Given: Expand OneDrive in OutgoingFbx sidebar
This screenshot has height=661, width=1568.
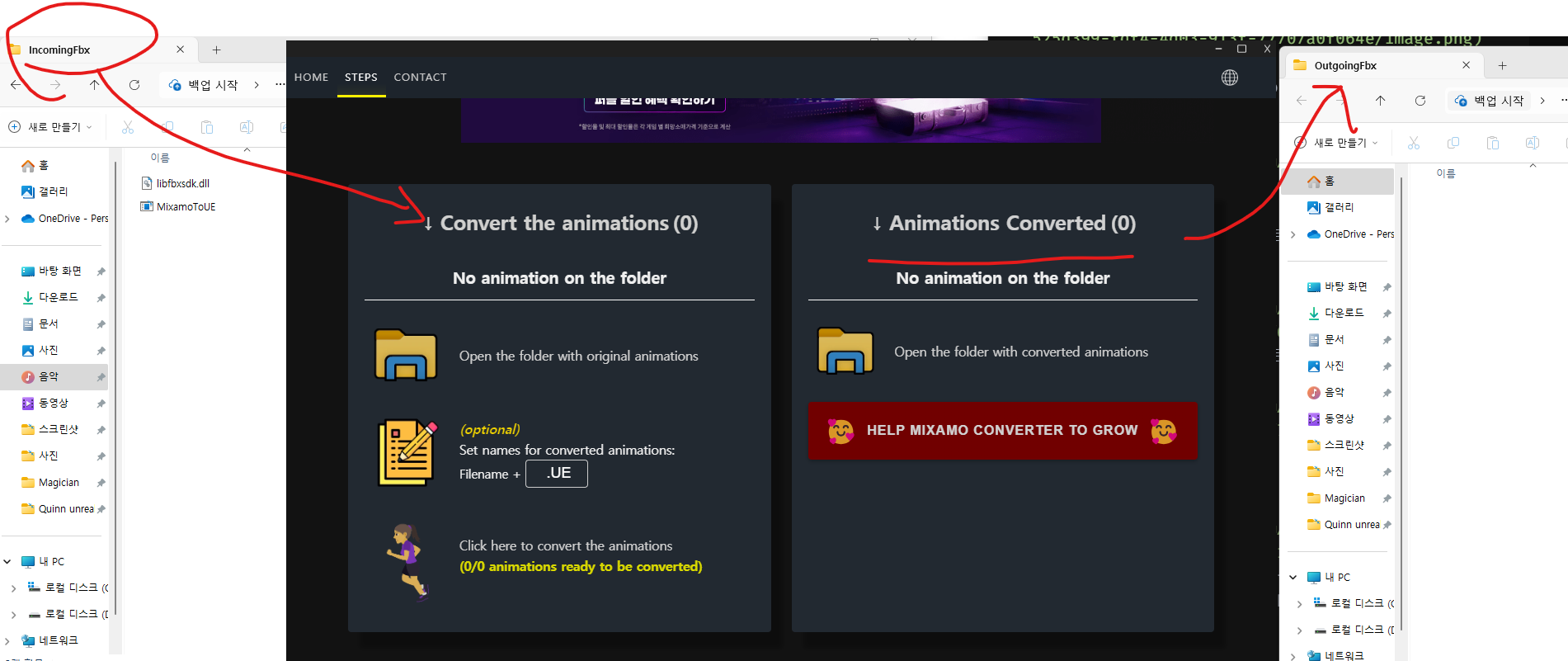Looking at the screenshot, I should (x=1293, y=234).
